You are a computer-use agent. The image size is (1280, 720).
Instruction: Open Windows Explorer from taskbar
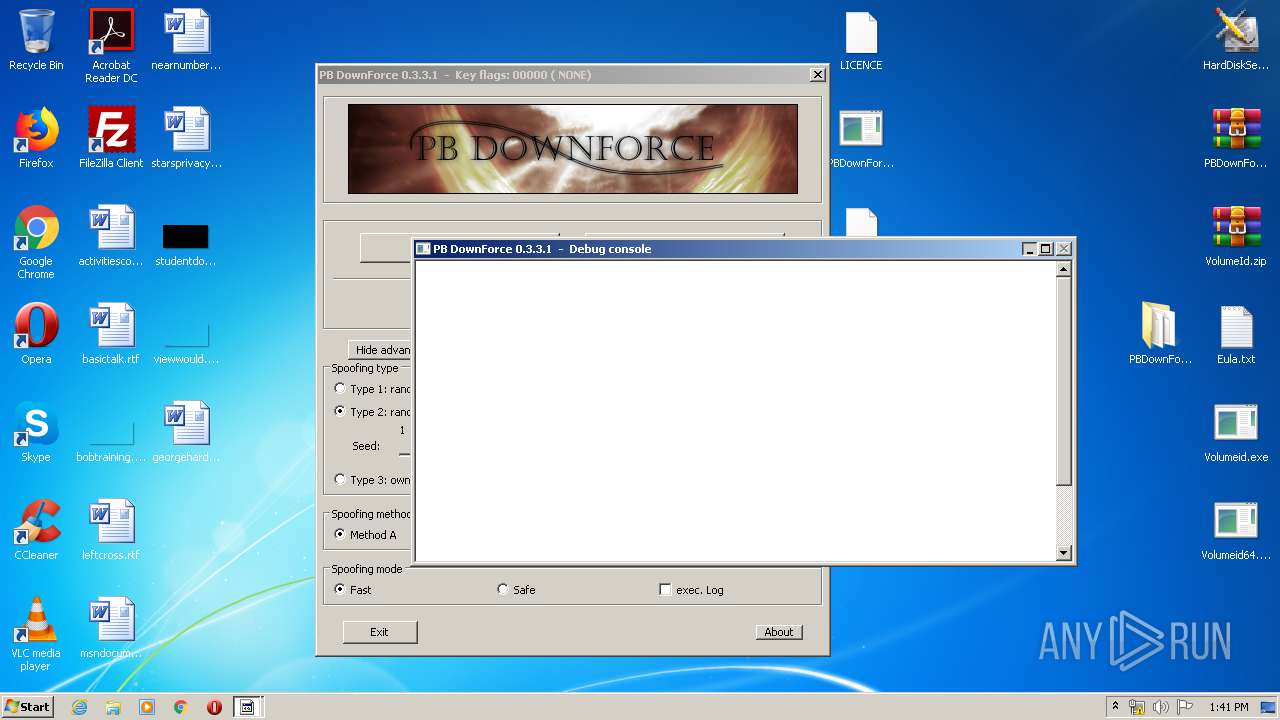click(x=113, y=707)
